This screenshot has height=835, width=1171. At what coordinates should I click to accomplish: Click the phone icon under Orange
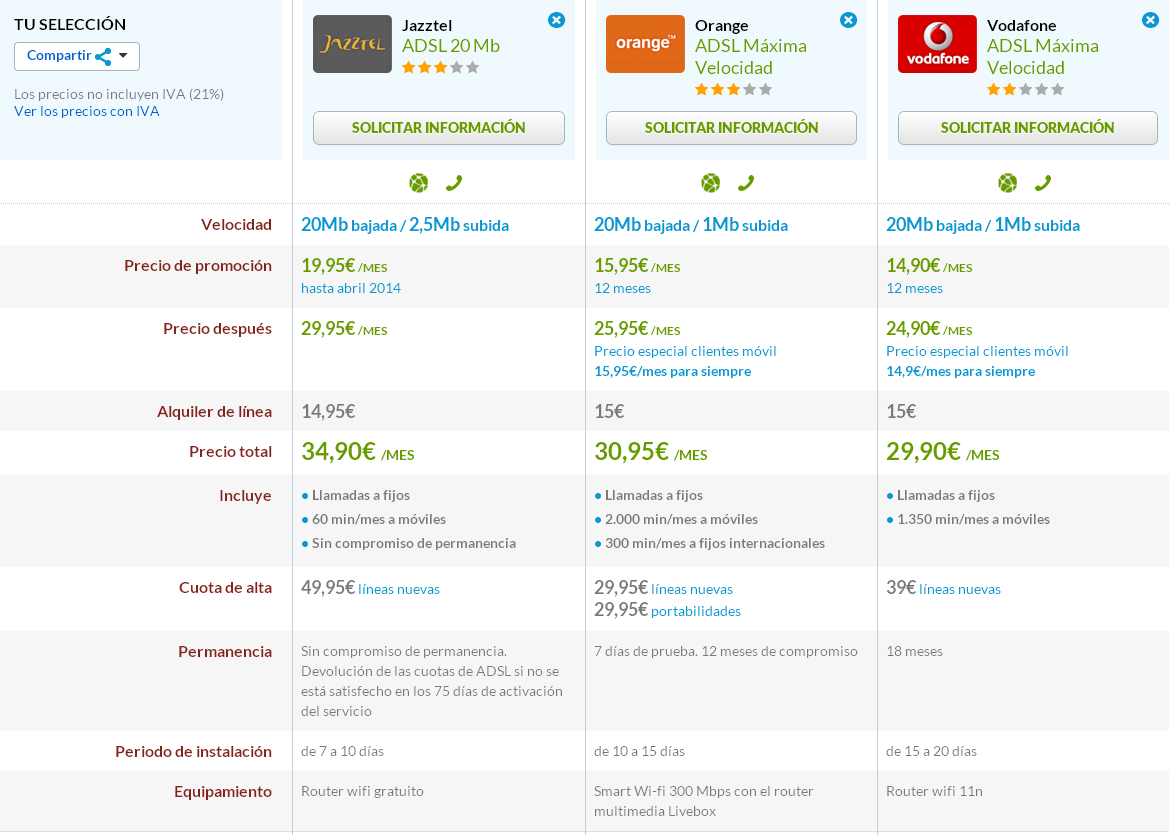(746, 183)
